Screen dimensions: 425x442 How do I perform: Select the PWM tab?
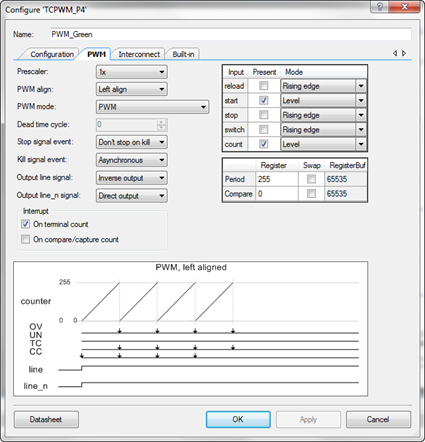click(97, 54)
